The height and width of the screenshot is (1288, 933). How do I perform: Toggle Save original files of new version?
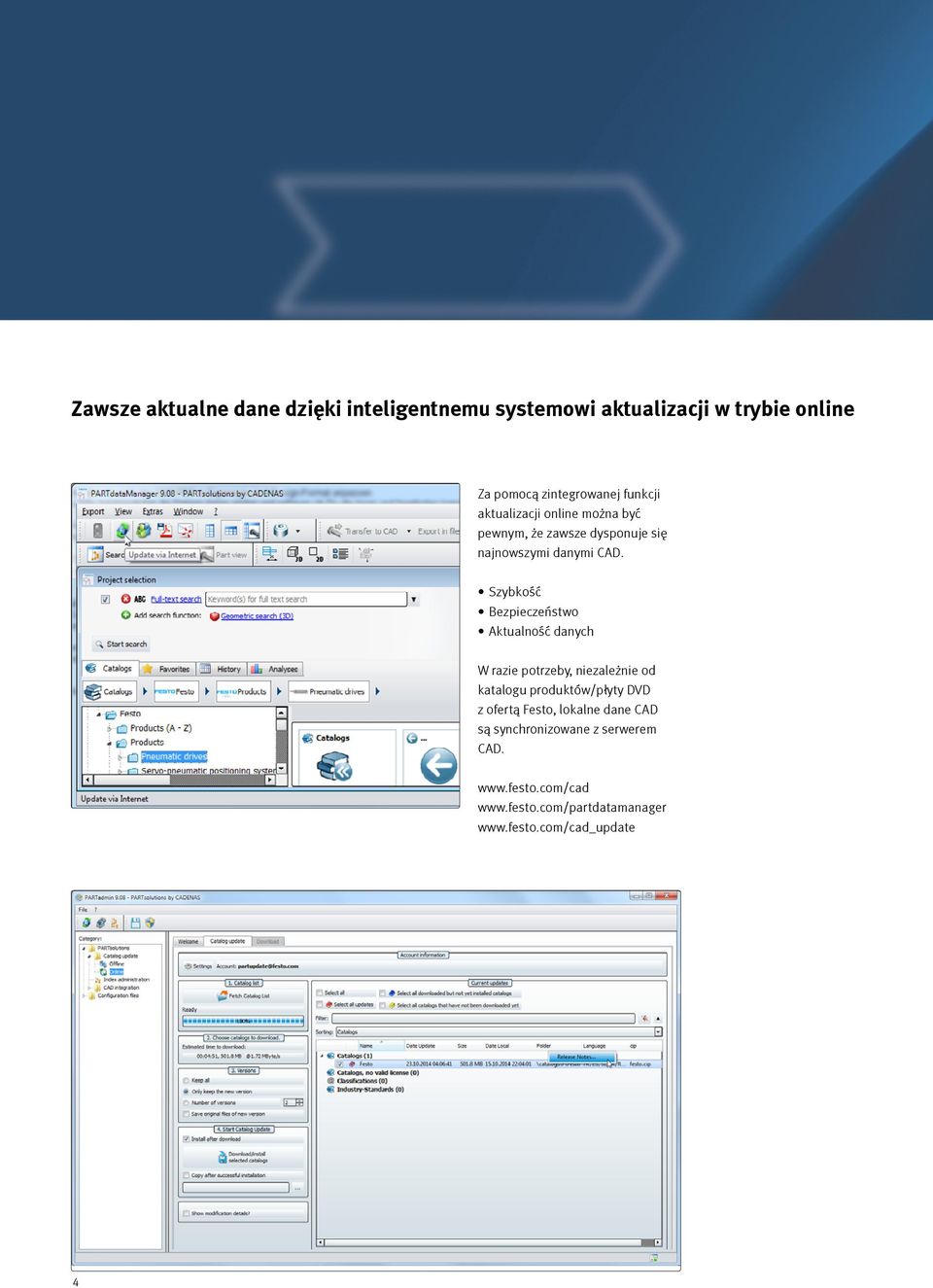(x=186, y=1114)
